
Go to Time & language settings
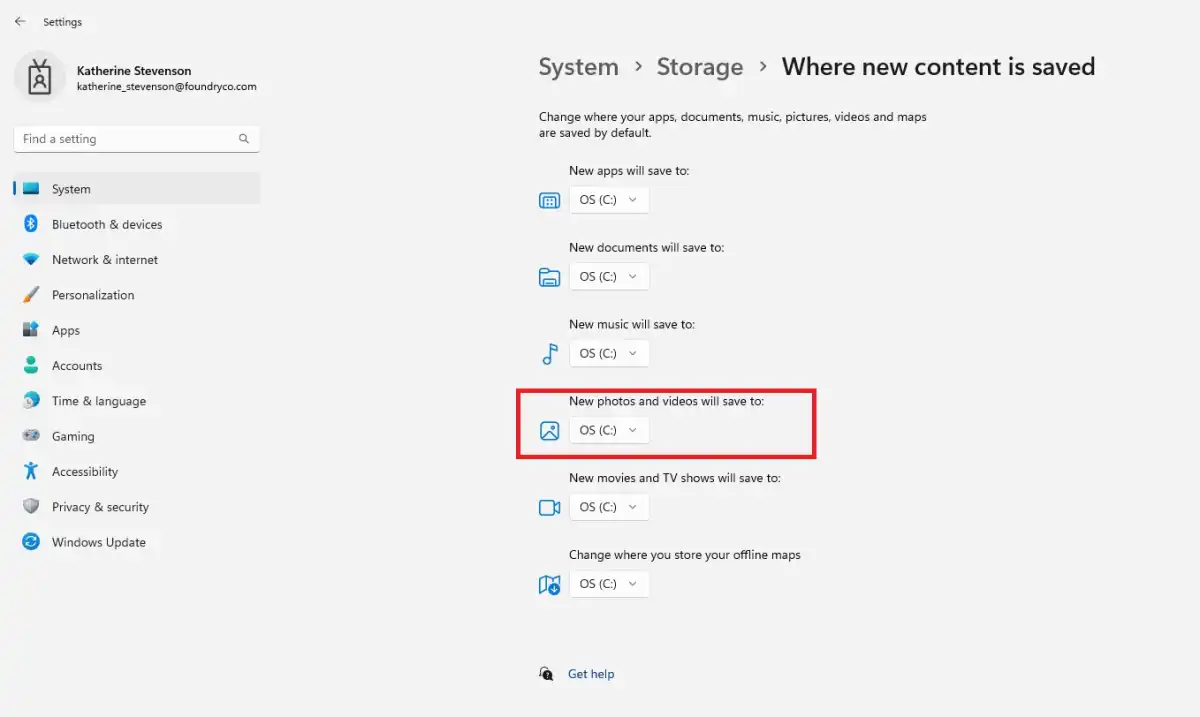(x=137, y=401)
